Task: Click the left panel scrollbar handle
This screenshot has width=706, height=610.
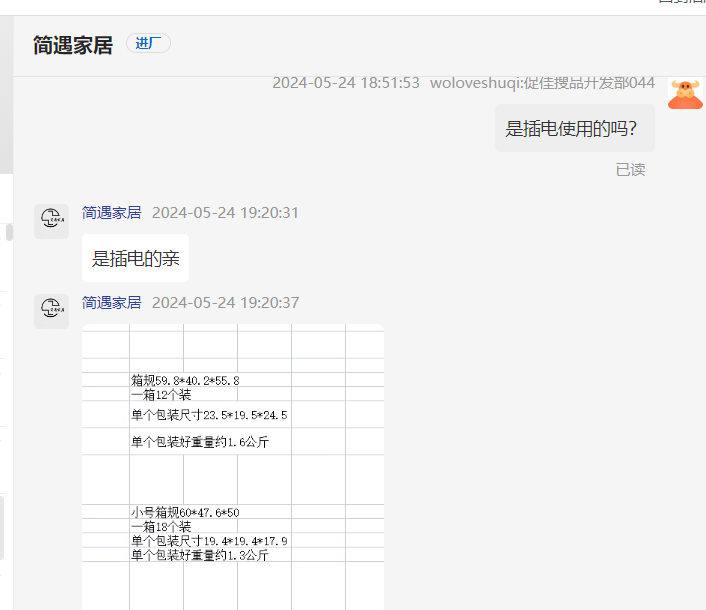Action: click(9, 233)
